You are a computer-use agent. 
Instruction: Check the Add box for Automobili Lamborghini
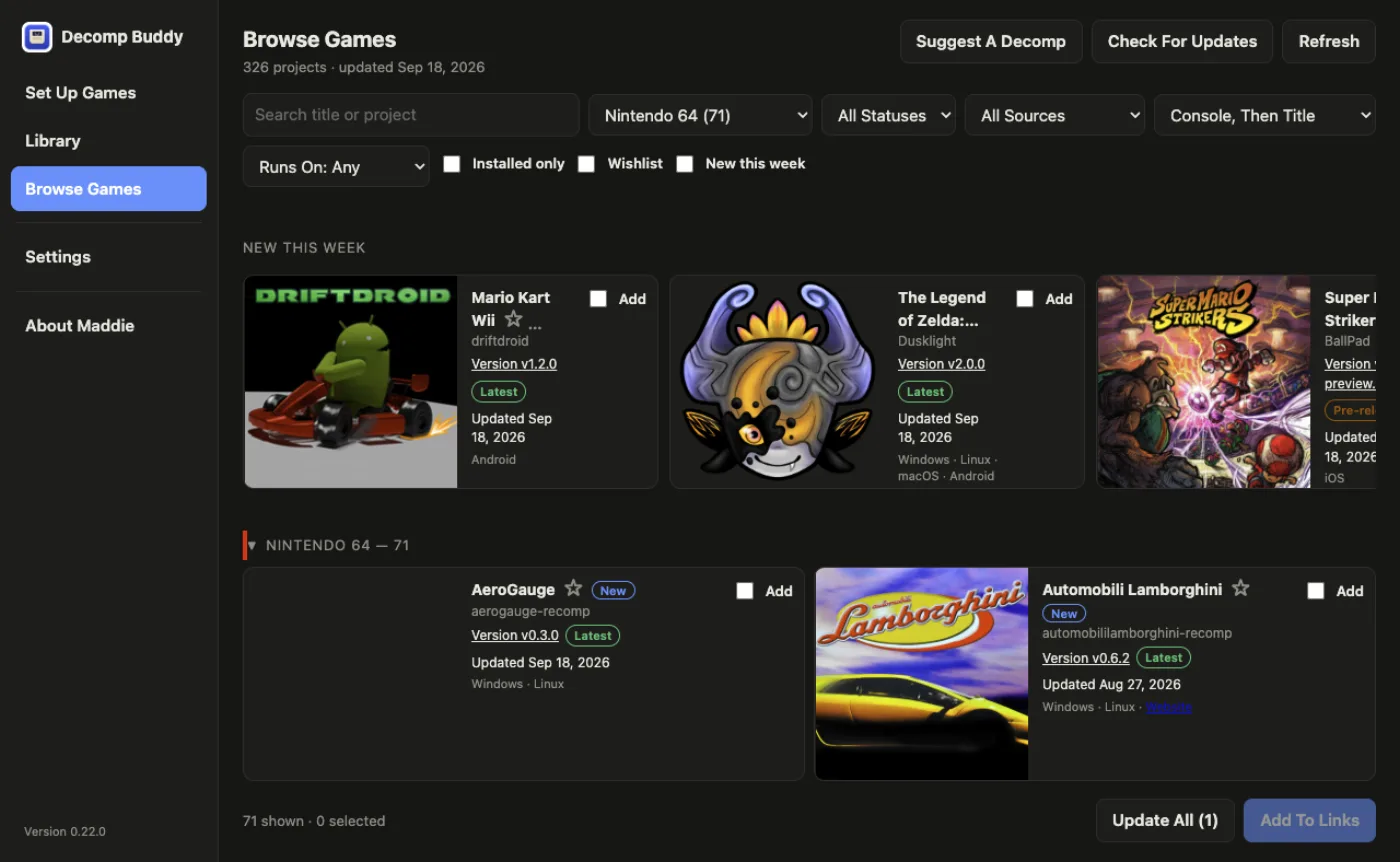click(1316, 591)
